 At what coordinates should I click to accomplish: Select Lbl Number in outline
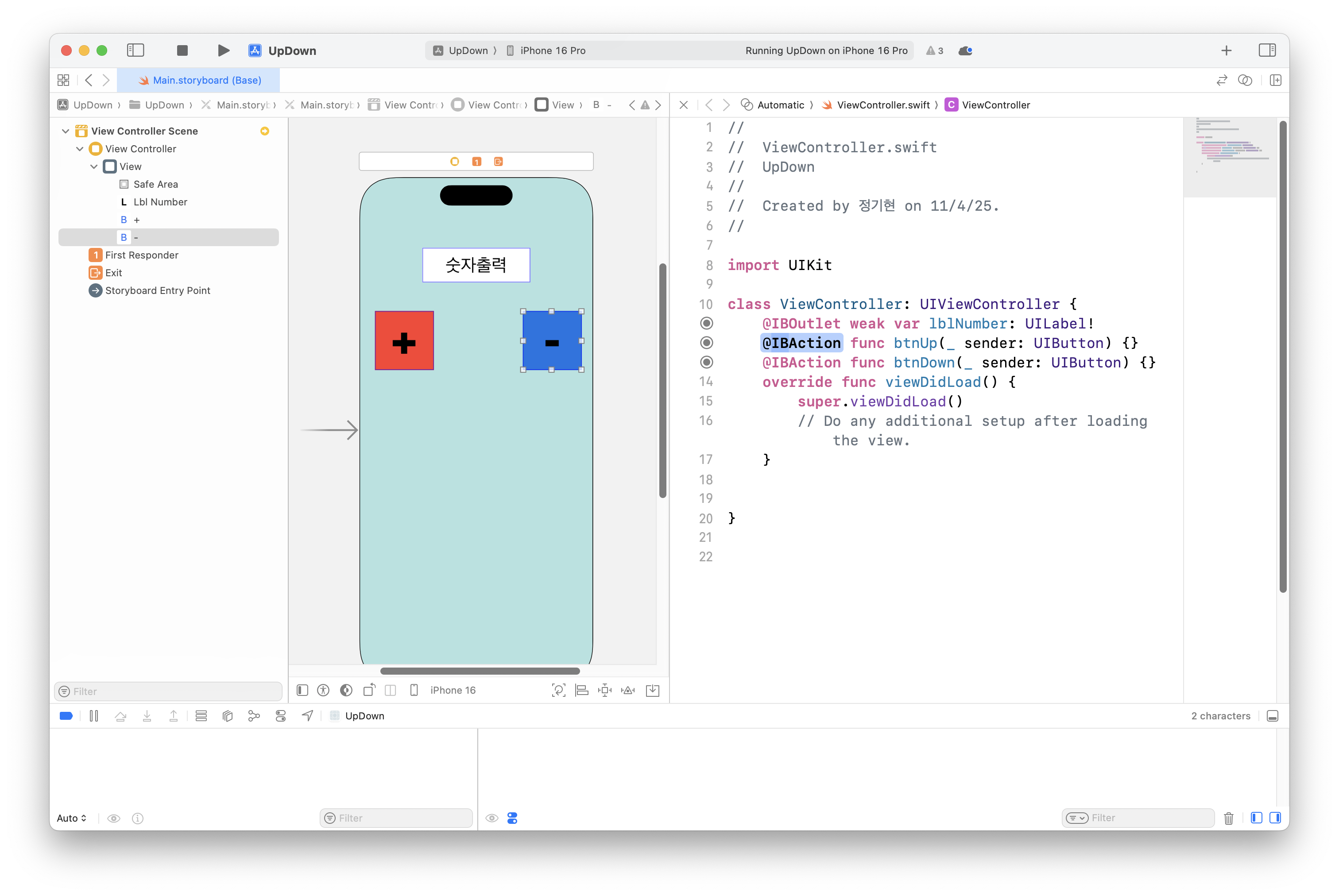click(x=160, y=202)
